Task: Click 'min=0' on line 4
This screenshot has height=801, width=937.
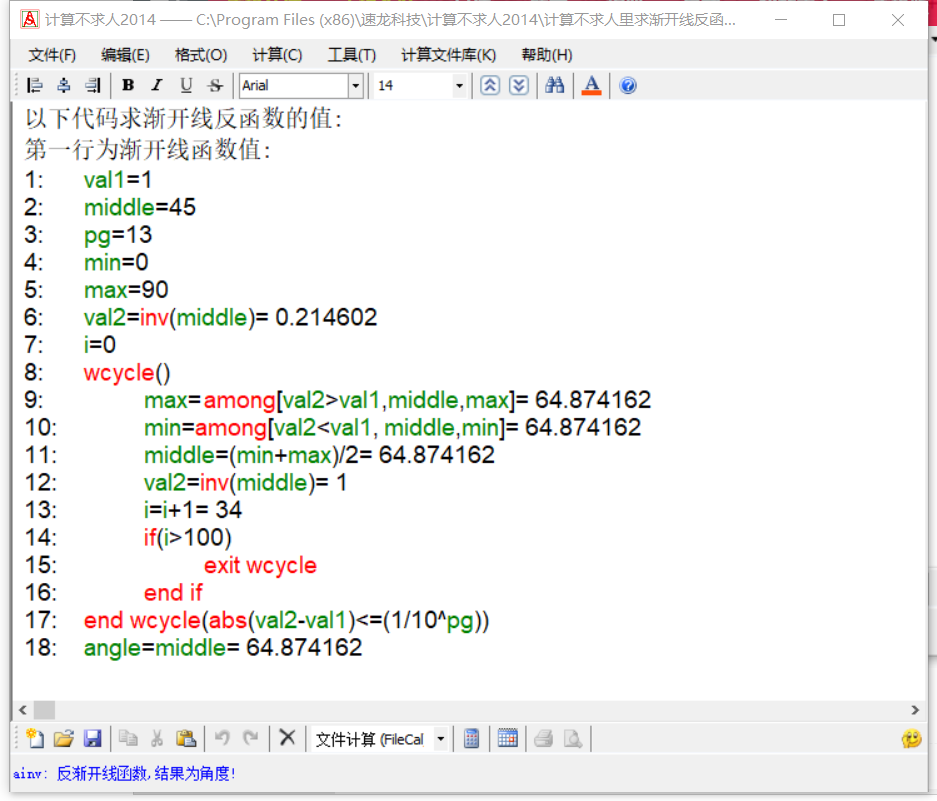Action: pos(116,262)
